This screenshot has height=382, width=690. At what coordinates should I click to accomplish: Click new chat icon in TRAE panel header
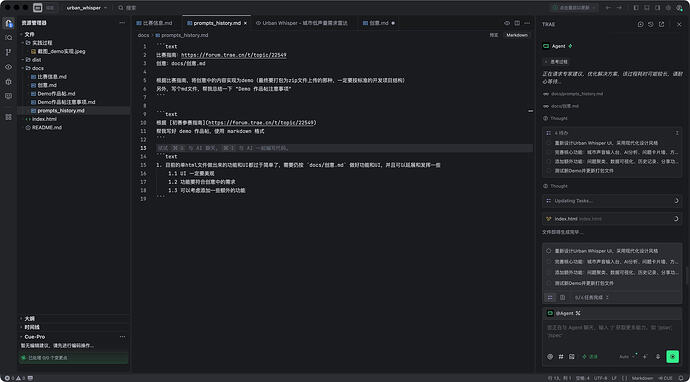point(640,24)
